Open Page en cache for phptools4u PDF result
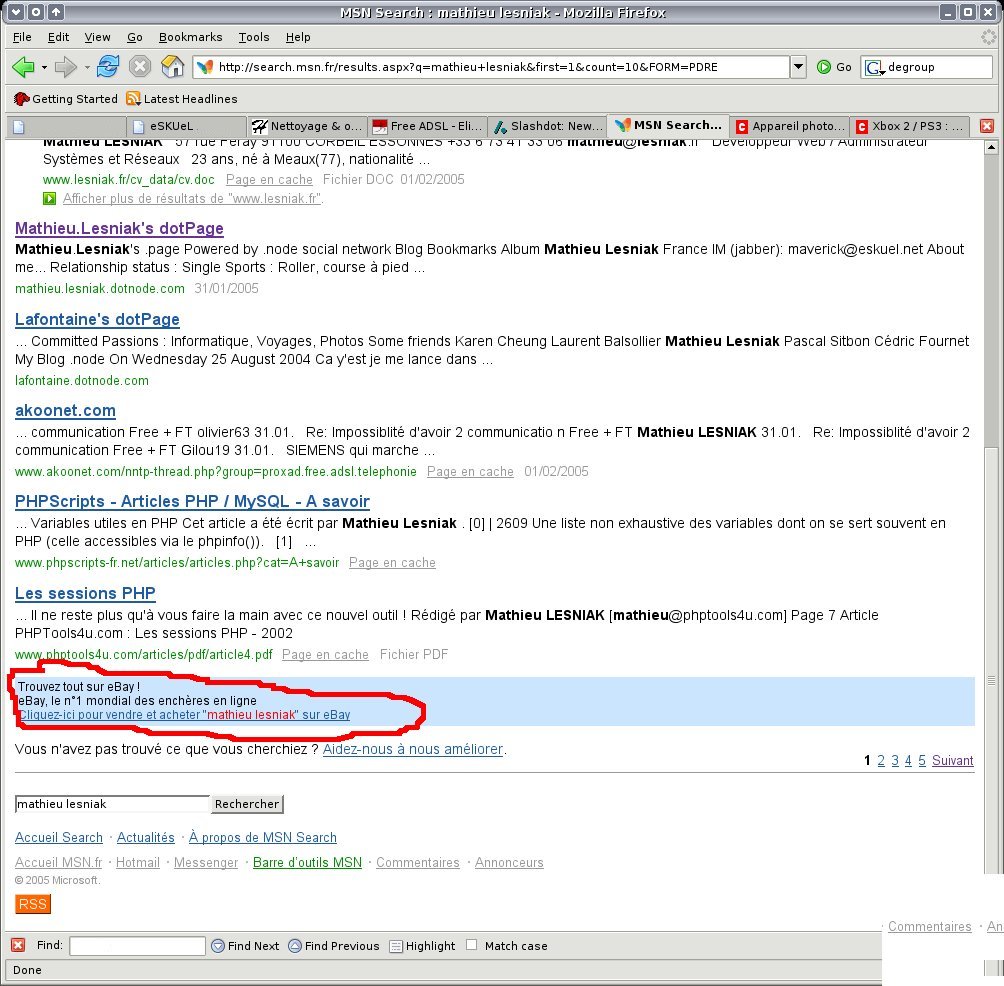Image resolution: width=1004 pixels, height=986 pixels. (325, 655)
